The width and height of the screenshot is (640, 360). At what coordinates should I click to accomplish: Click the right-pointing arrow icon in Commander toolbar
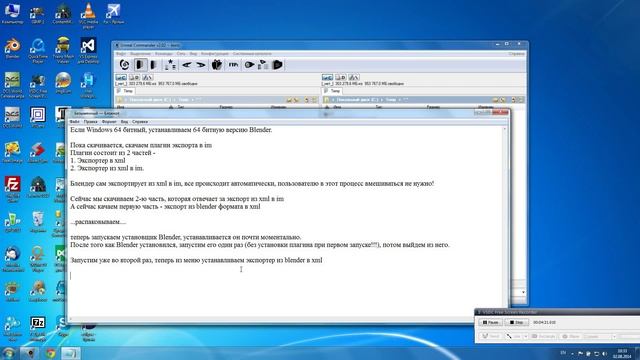coord(201,64)
